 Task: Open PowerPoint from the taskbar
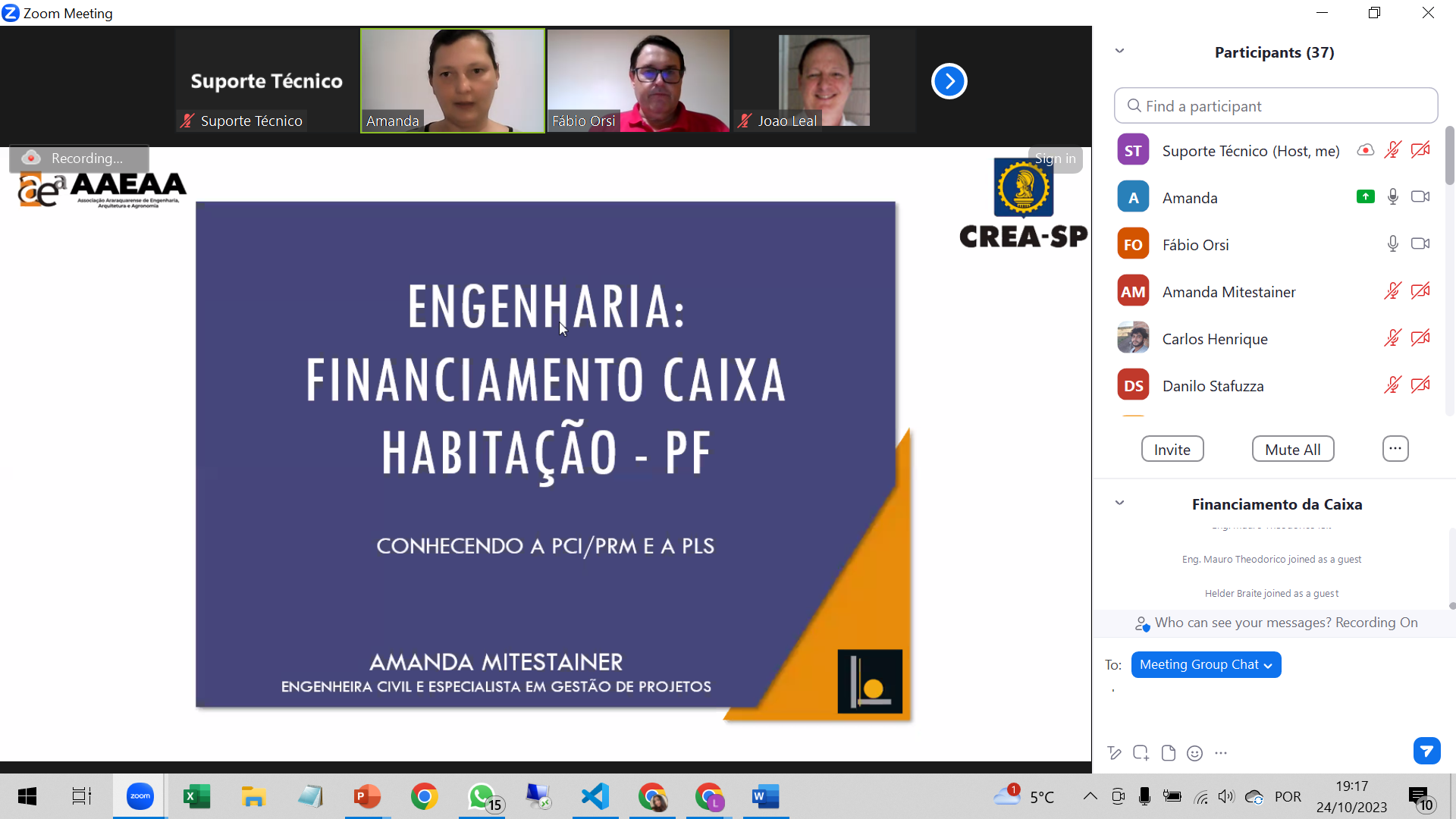coord(367,796)
